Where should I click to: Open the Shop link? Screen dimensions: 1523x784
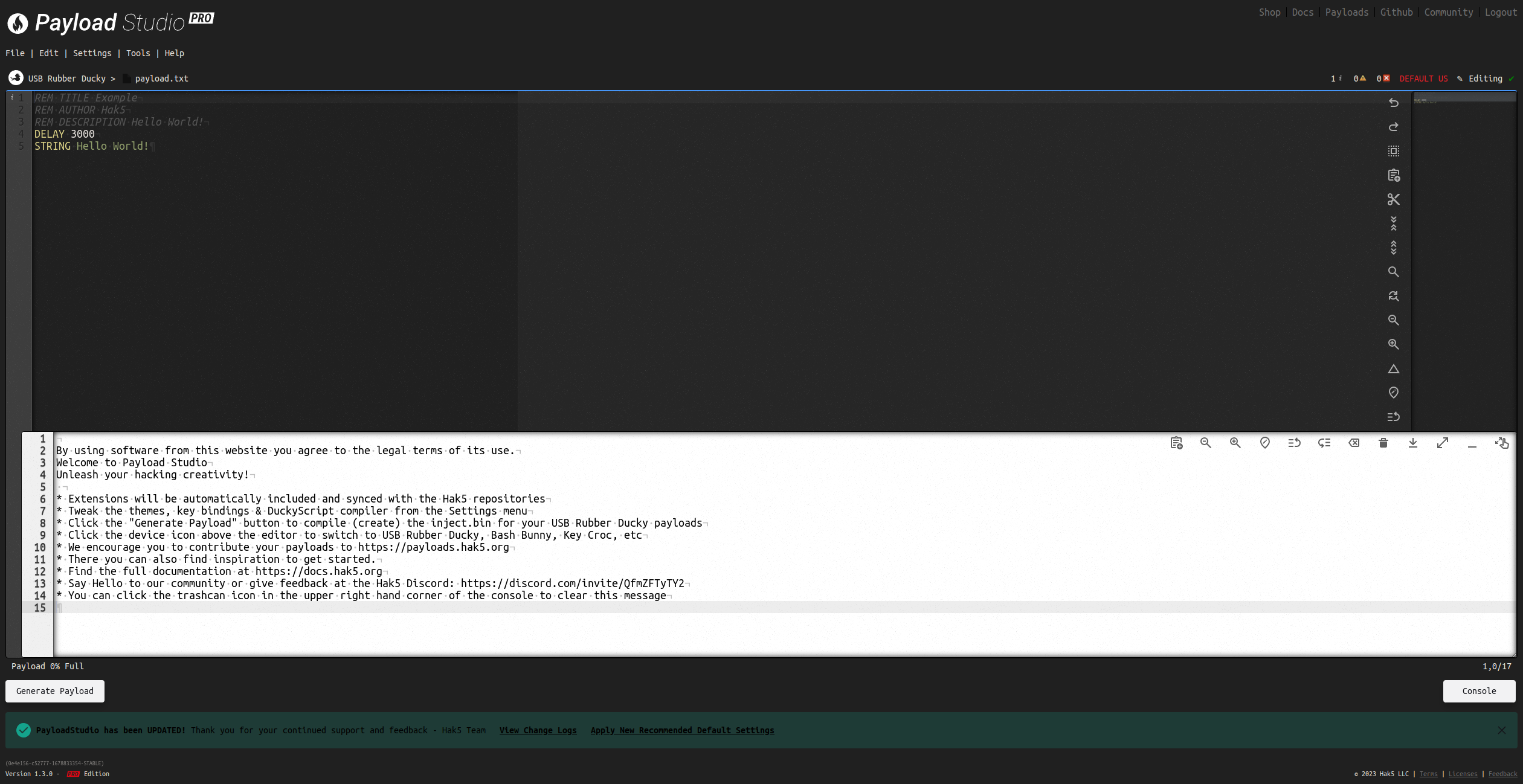(x=1269, y=12)
